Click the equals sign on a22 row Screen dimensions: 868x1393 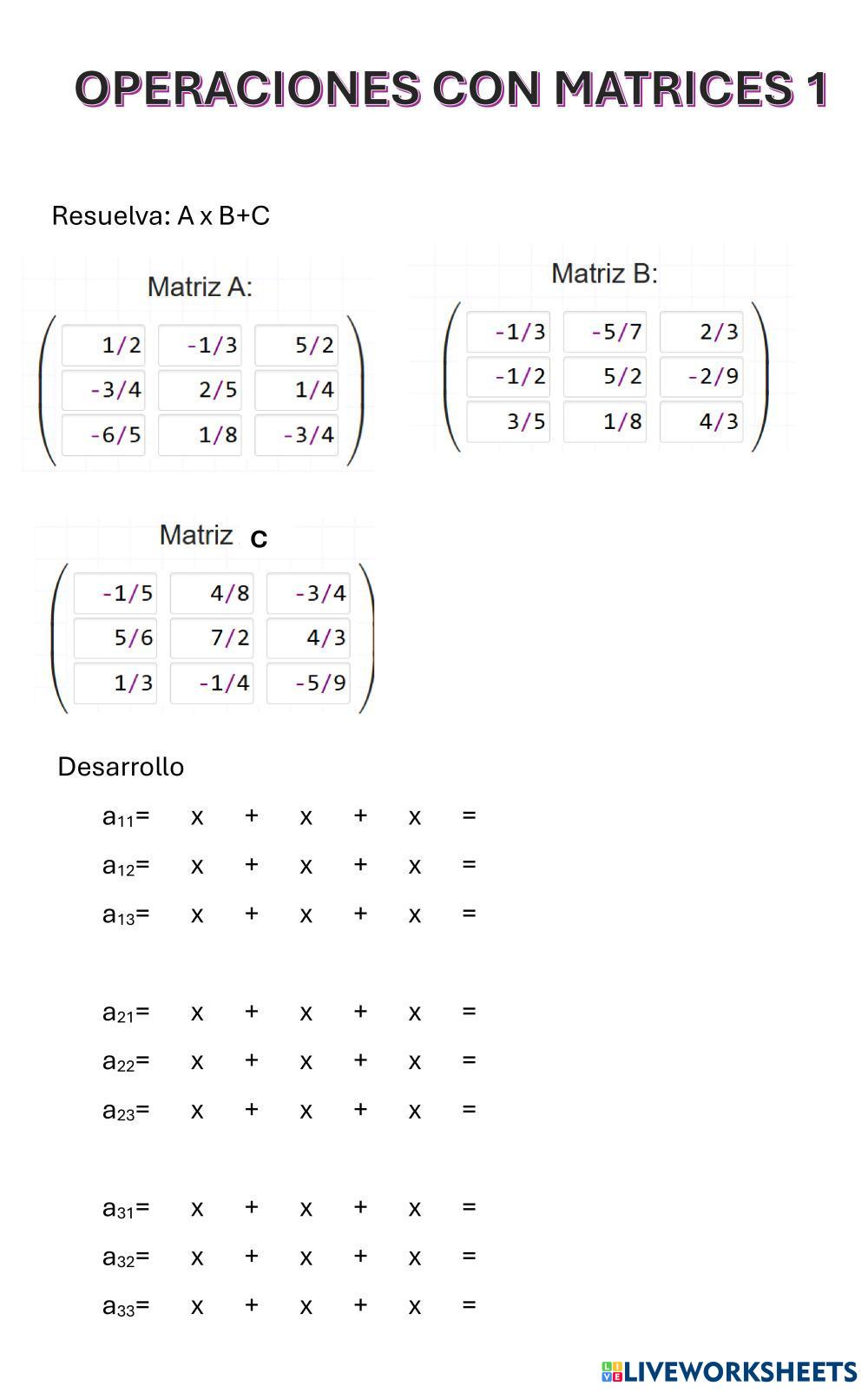pyautogui.click(x=469, y=1060)
